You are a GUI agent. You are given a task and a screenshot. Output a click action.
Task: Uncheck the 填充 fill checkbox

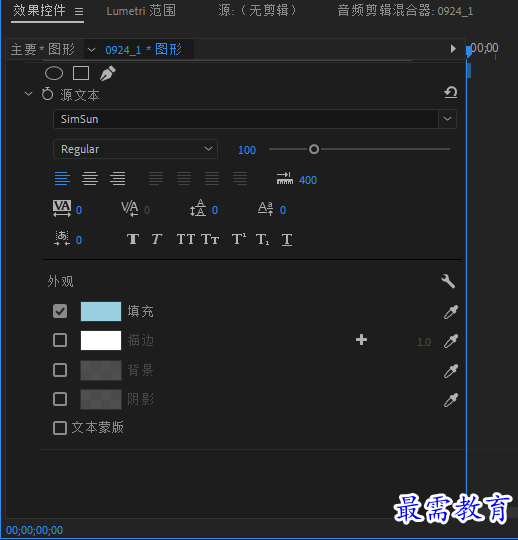(60, 311)
